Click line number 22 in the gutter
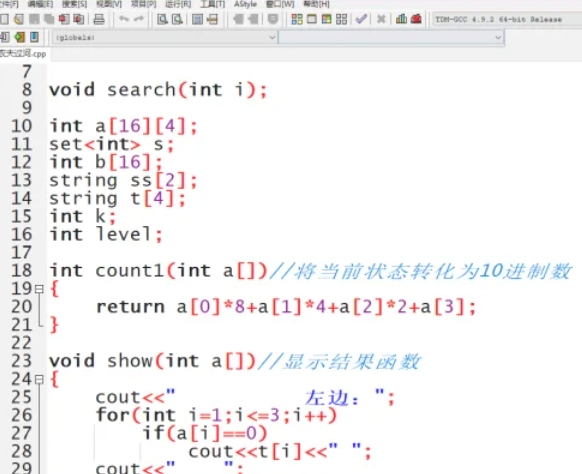Viewport: 582px width, 474px height. pyautogui.click(x=22, y=343)
